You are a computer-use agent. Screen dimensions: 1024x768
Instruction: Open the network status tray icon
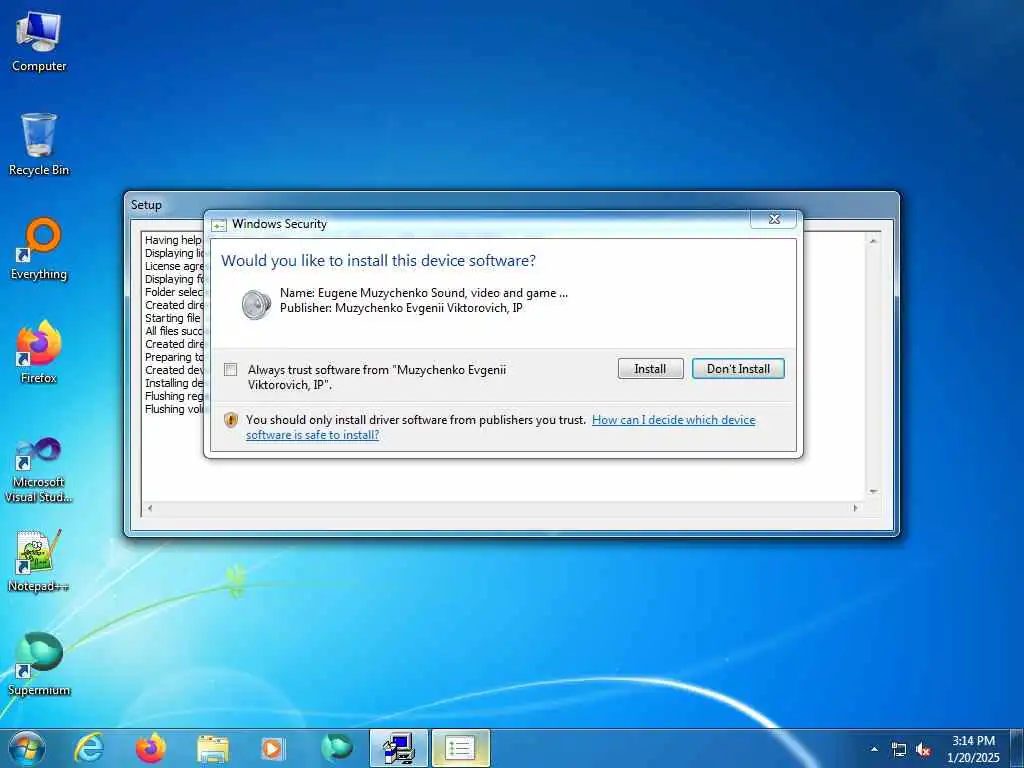click(x=899, y=749)
